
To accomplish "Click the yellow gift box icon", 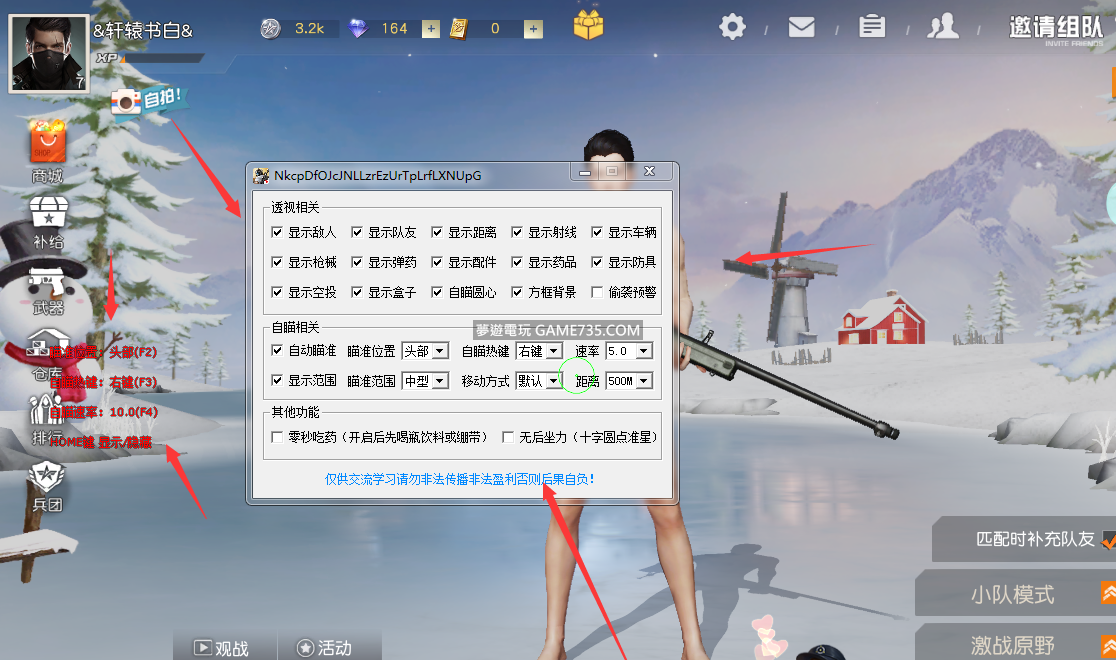I will (588, 25).
